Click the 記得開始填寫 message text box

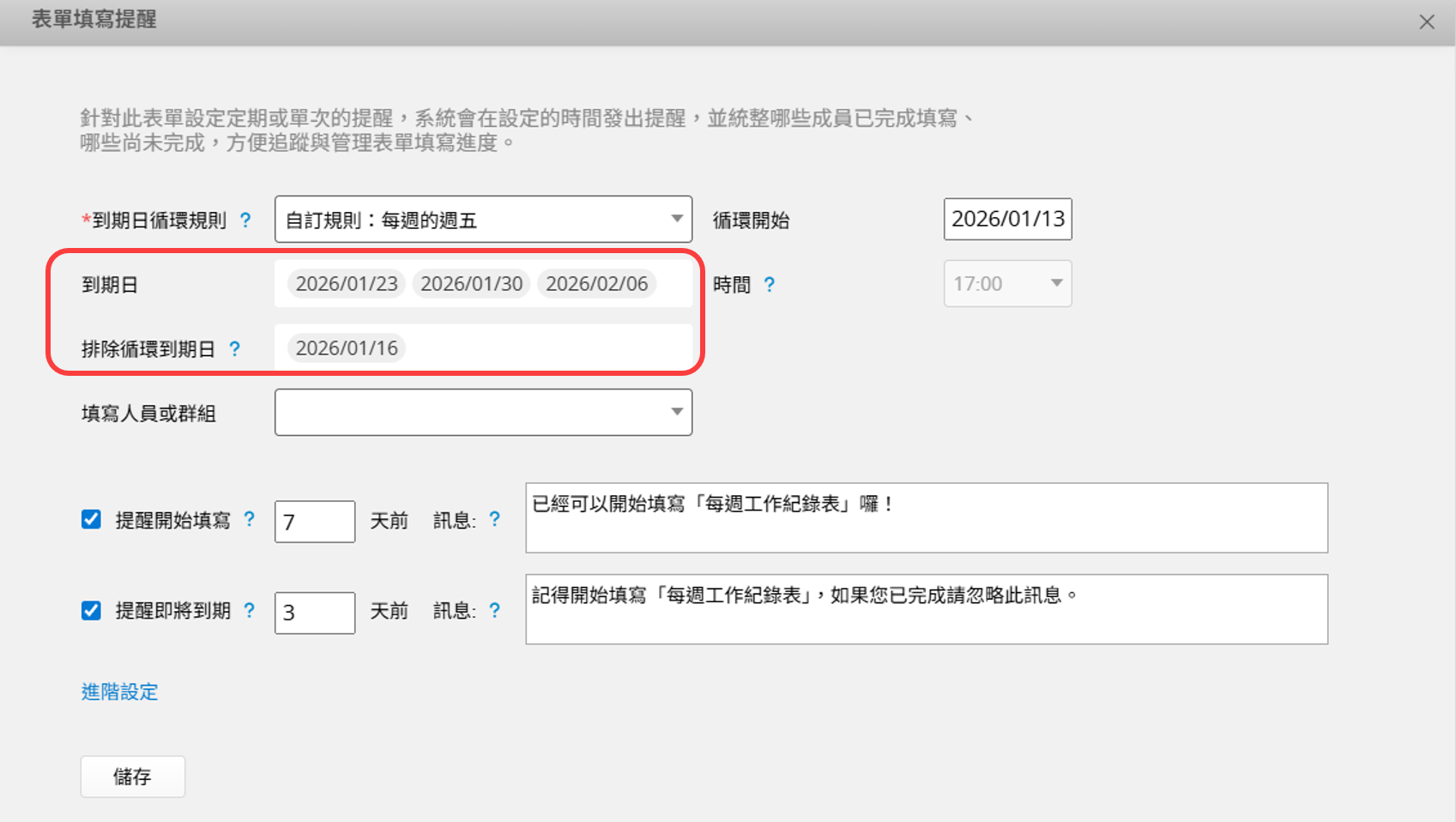tap(926, 609)
